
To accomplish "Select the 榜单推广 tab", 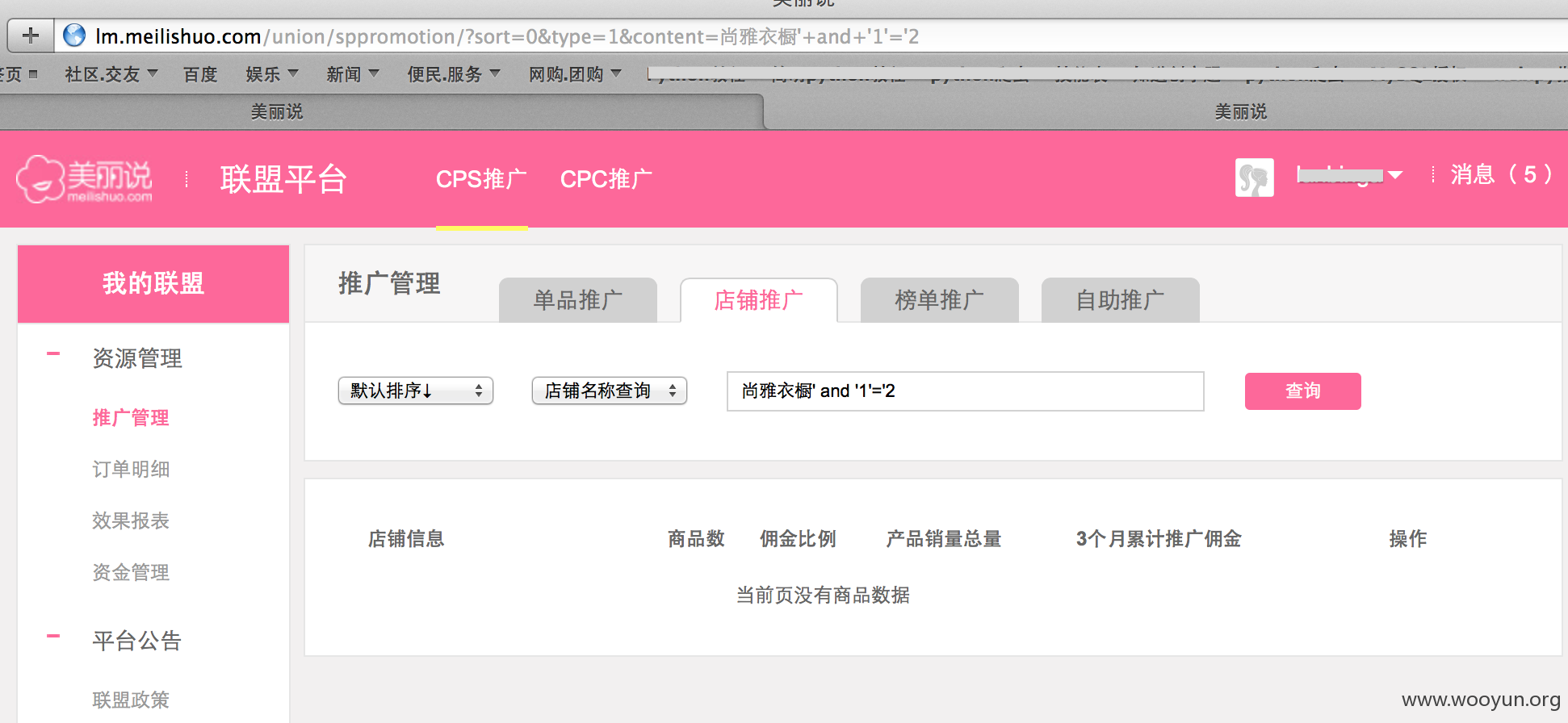I will (x=940, y=300).
